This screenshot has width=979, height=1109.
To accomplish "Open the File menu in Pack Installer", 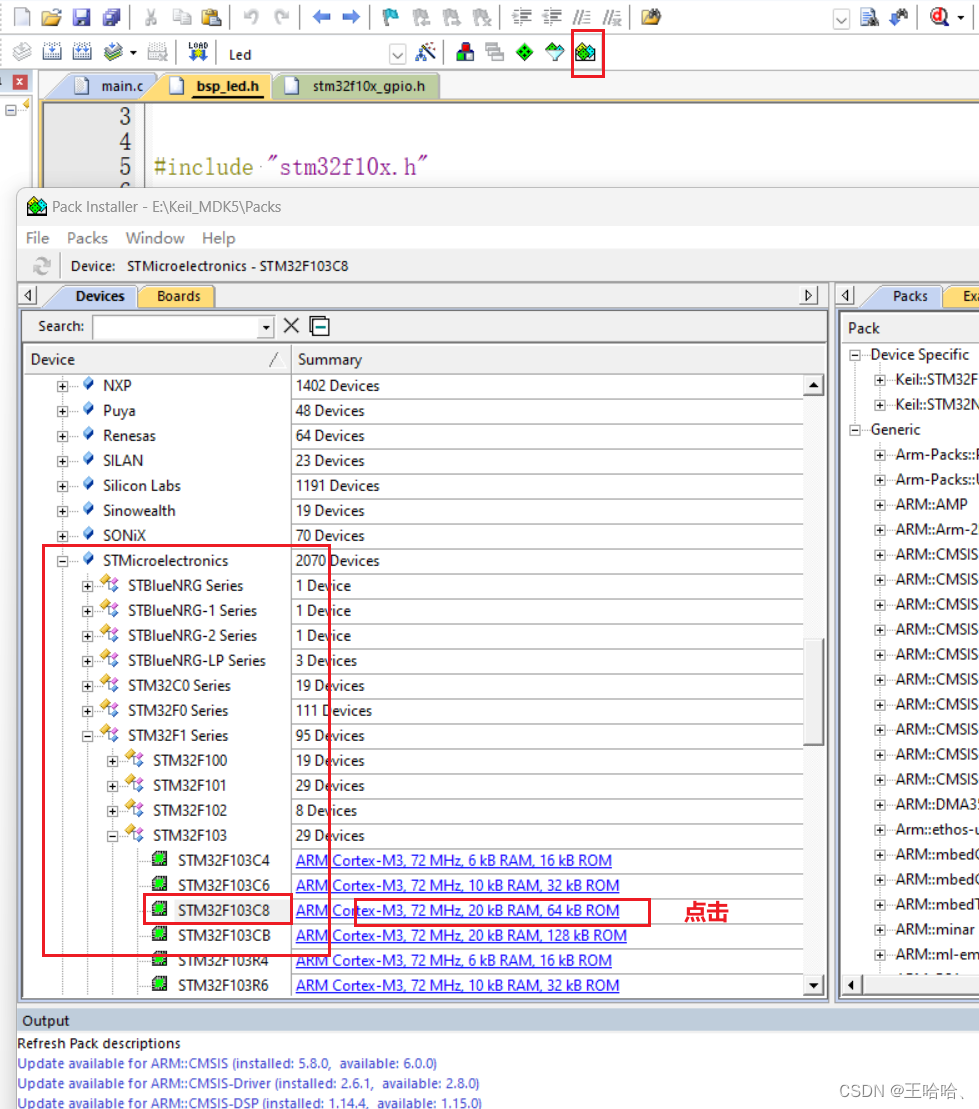I will (x=37, y=238).
